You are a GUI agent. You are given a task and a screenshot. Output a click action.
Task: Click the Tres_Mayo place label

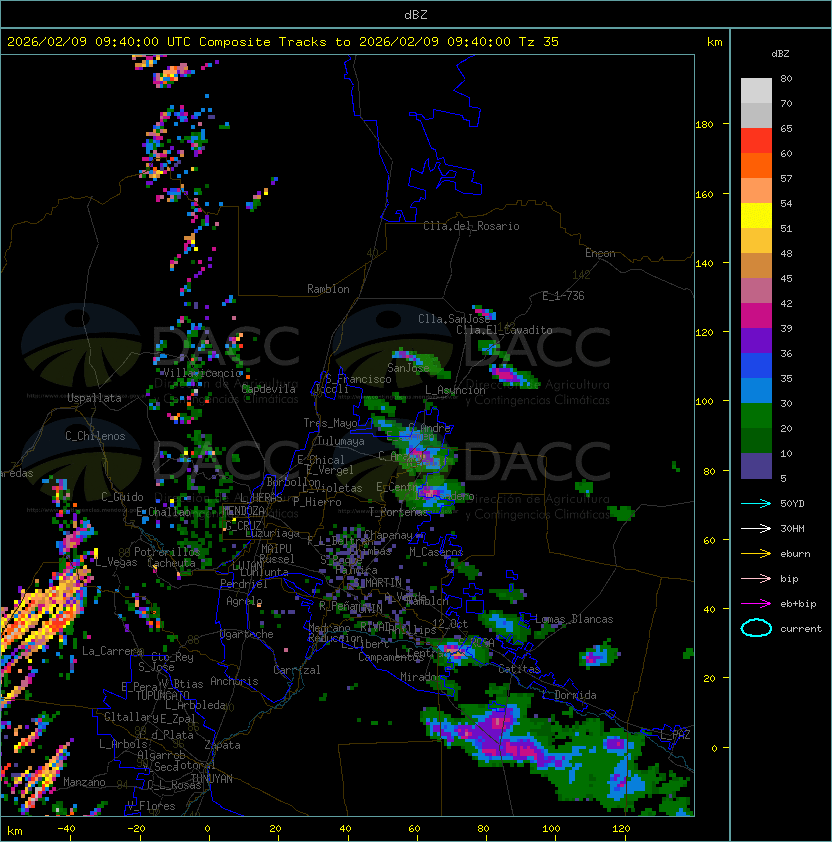(x=330, y=423)
